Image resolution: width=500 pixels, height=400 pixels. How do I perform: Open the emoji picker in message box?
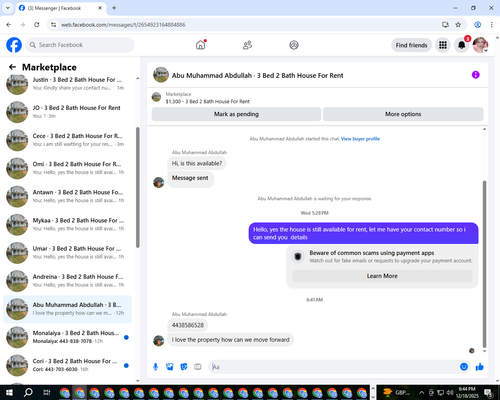point(464,367)
